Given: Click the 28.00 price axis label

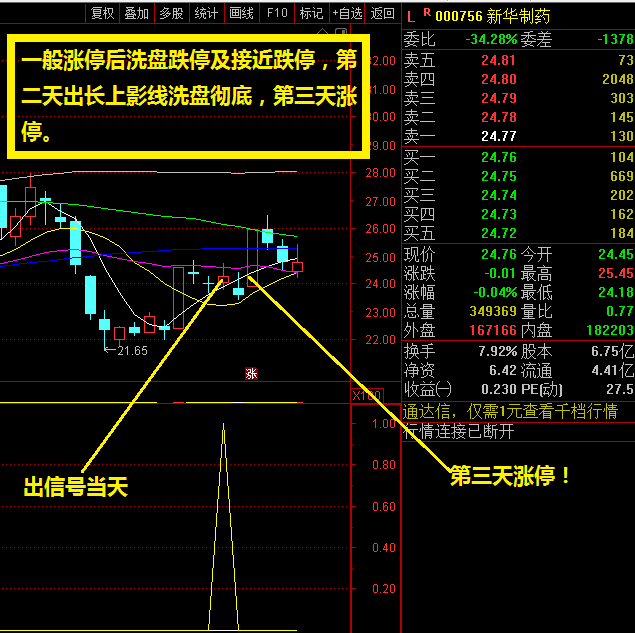Looking at the screenshot, I should (380, 173).
